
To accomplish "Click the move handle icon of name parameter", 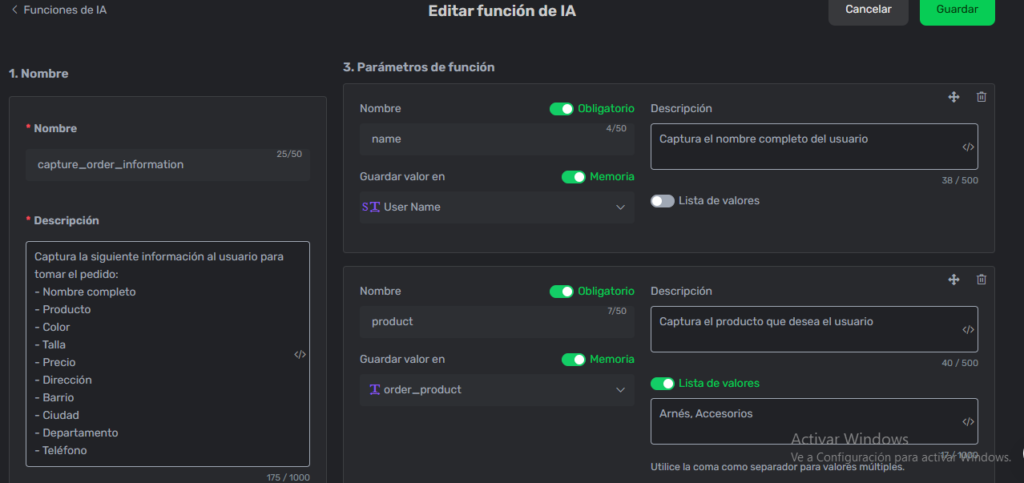I will tap(953, 97).
